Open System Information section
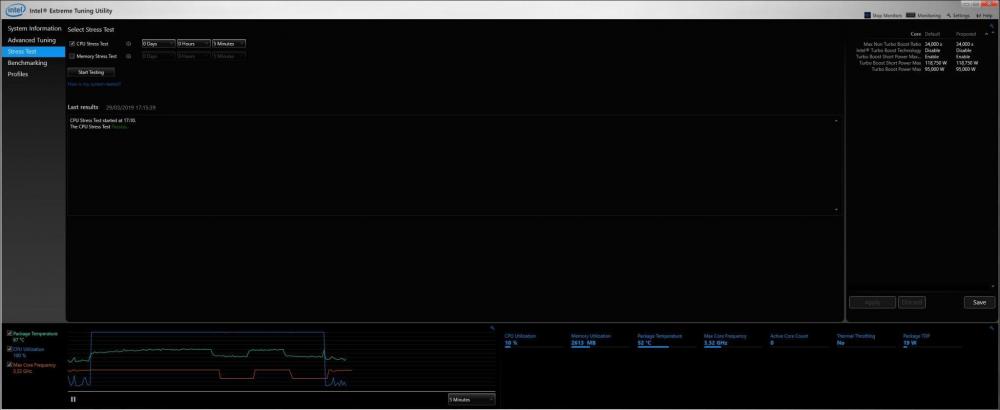1000x410 pixels. pos(34,29)
